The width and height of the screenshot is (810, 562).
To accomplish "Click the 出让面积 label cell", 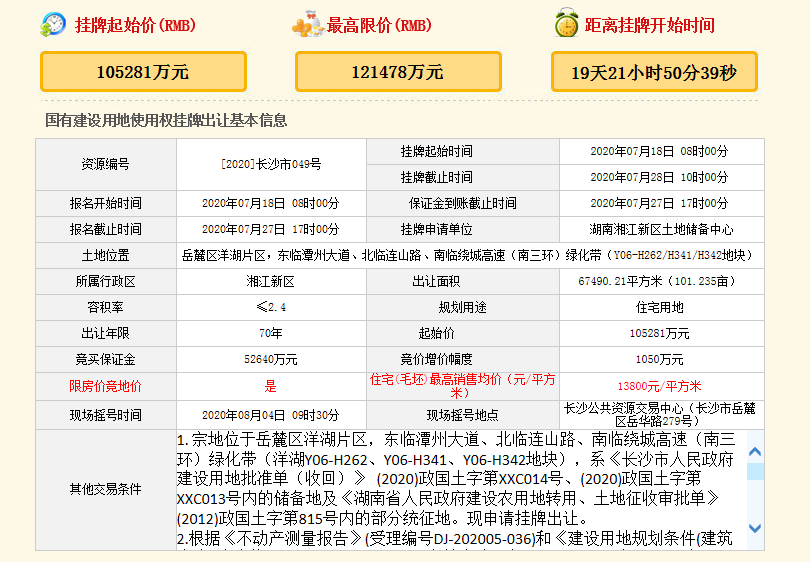I will [x=463, y=282].
